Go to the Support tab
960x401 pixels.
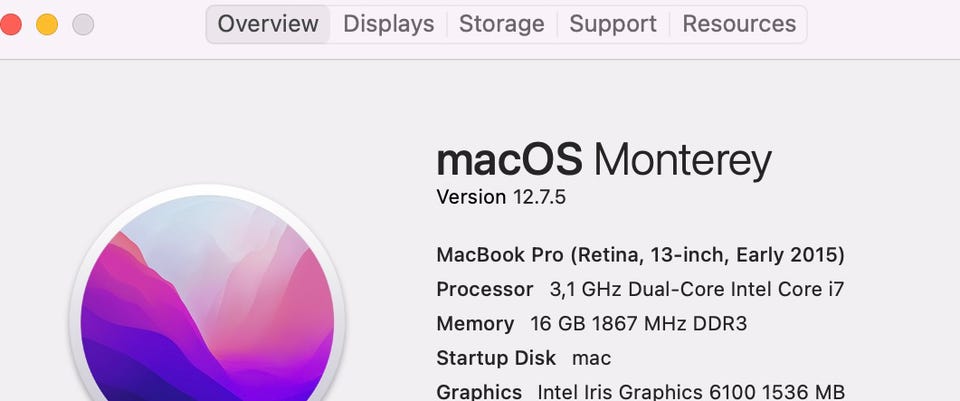coord(613,24)
